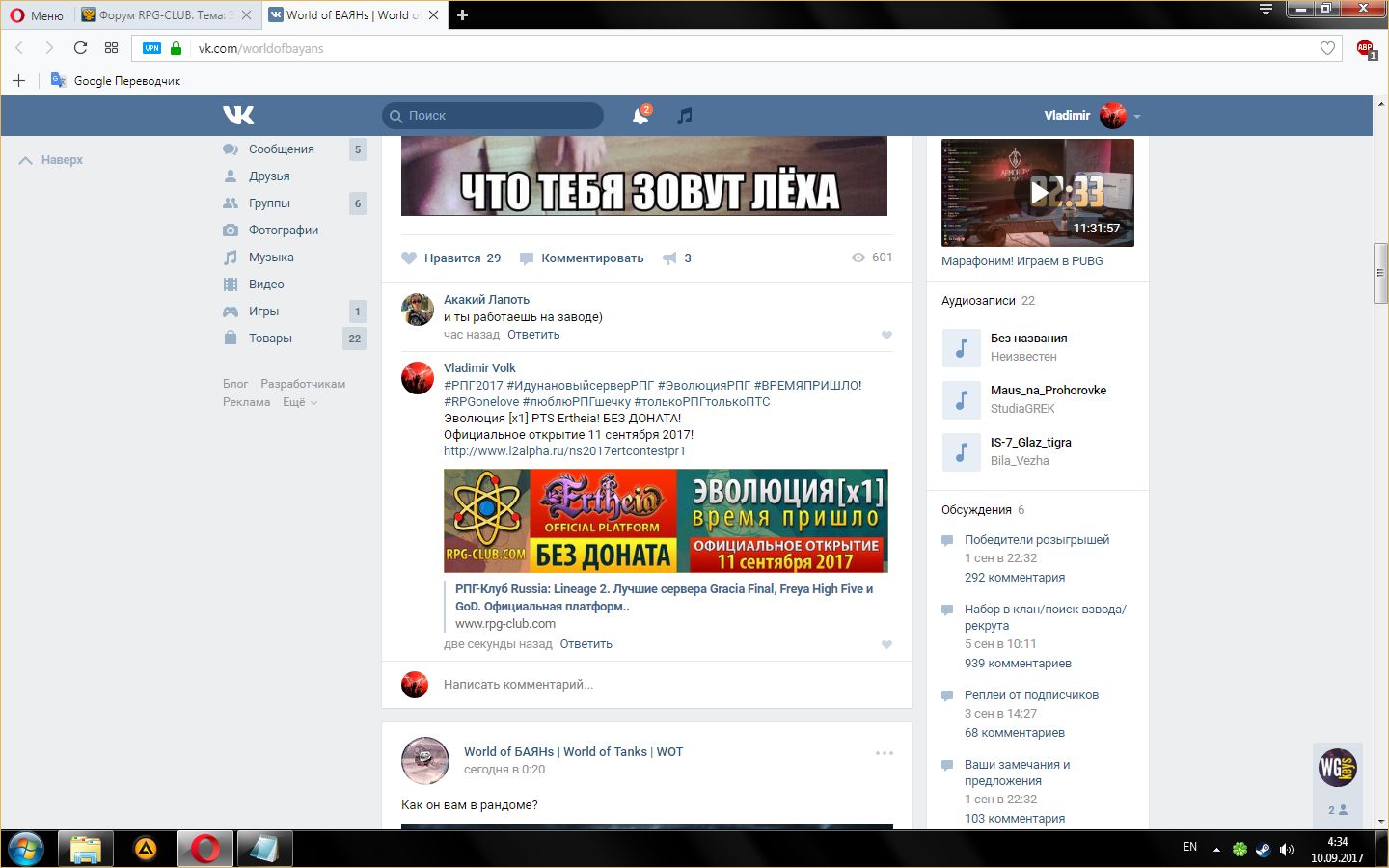Viewport: 1389px width, 868px height.
Task: Expand the Vladimir profile dropdown
Action: coord(1137,116)
